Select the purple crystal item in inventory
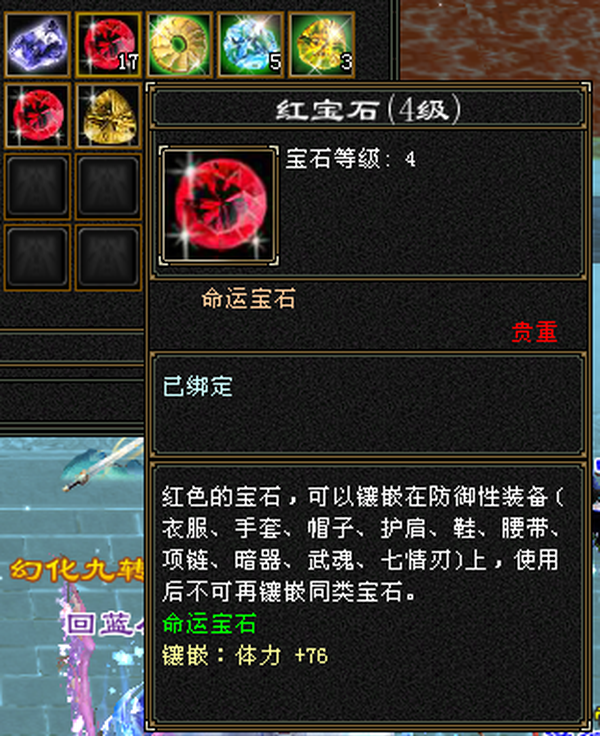The width and height of the screenshot is (600, 736). [x=37, y=45]
